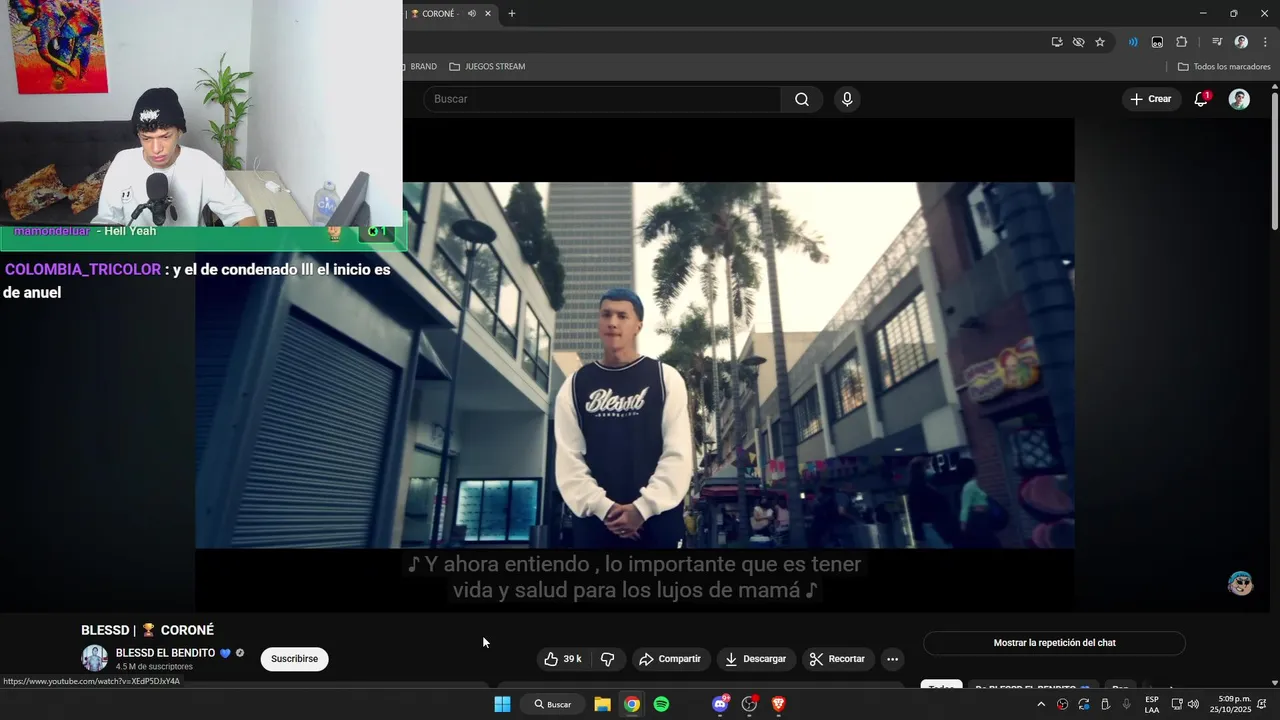
Task: Open Chrome three-dot menu
Action: pos(1265,42)
